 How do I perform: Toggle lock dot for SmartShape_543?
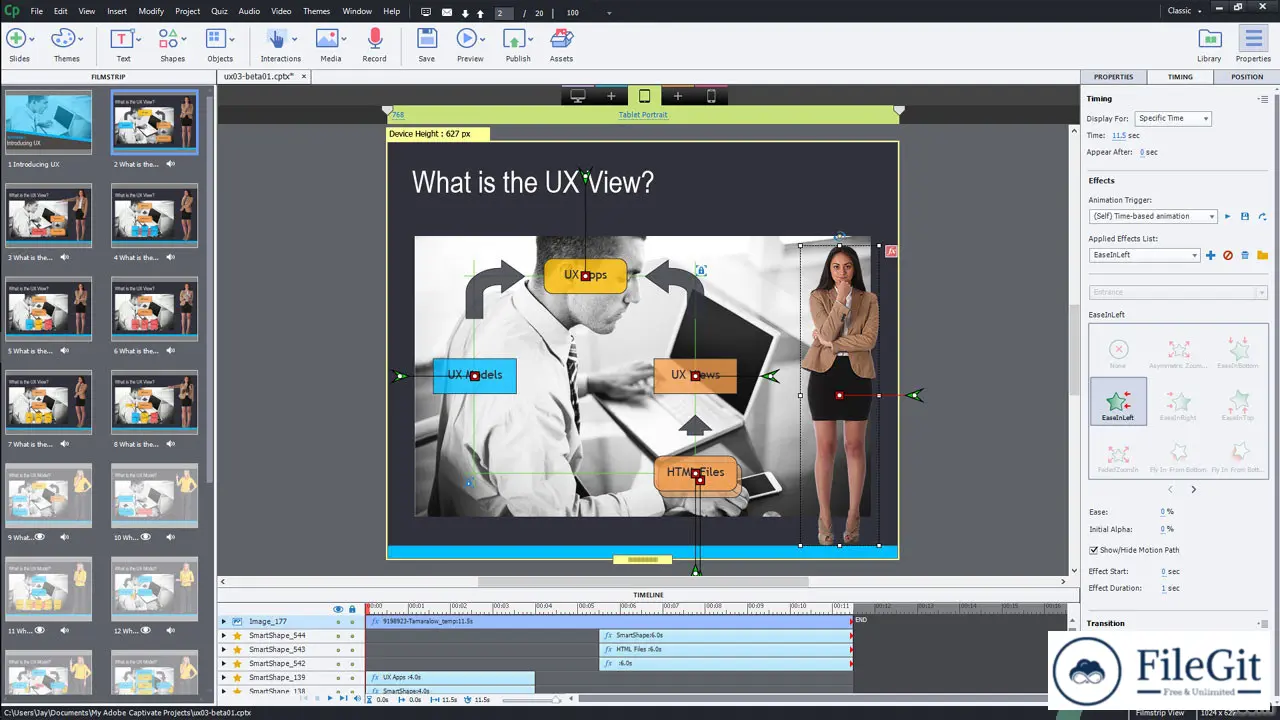point(352,650)
